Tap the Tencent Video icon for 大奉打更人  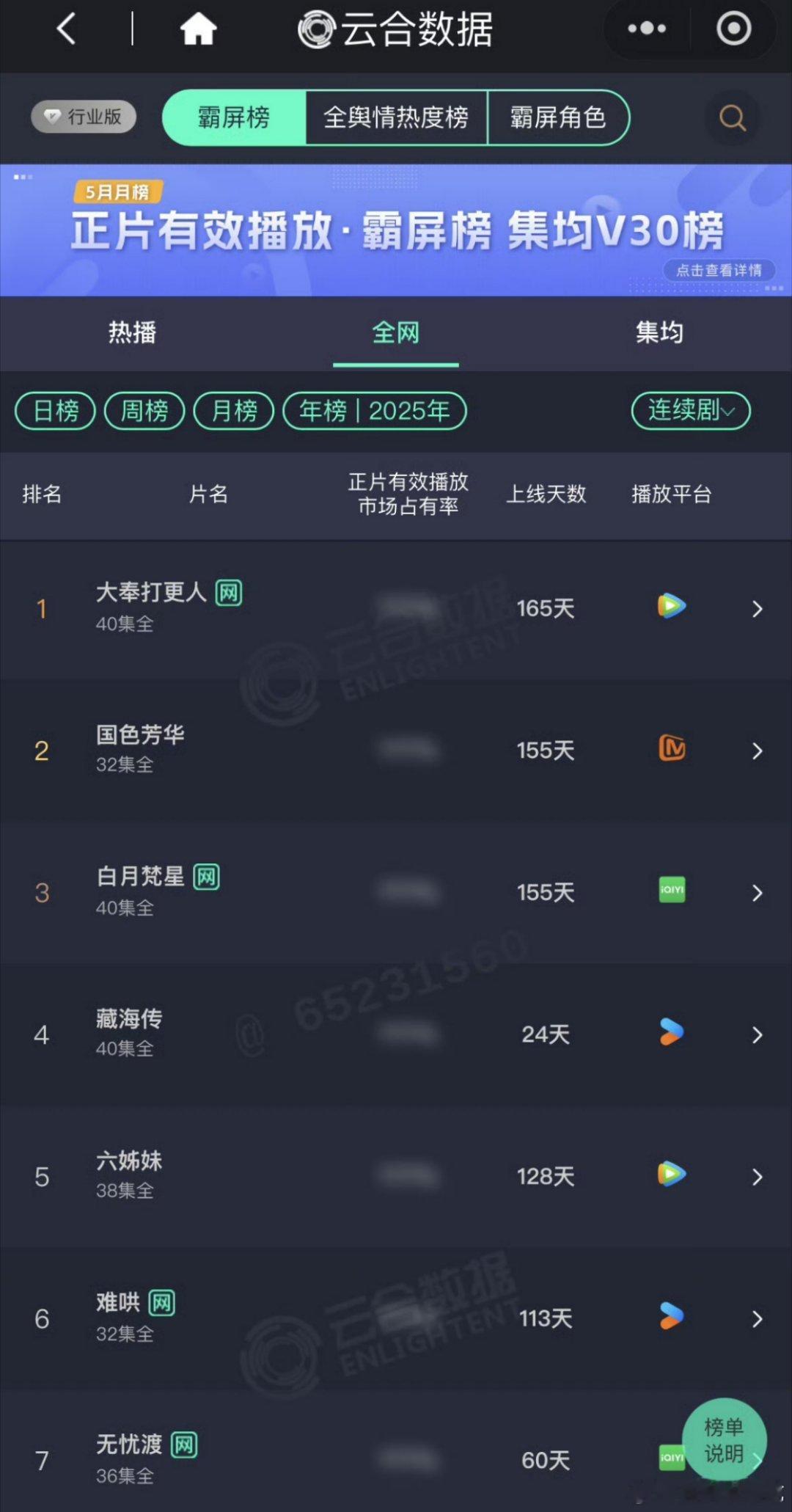672,606
